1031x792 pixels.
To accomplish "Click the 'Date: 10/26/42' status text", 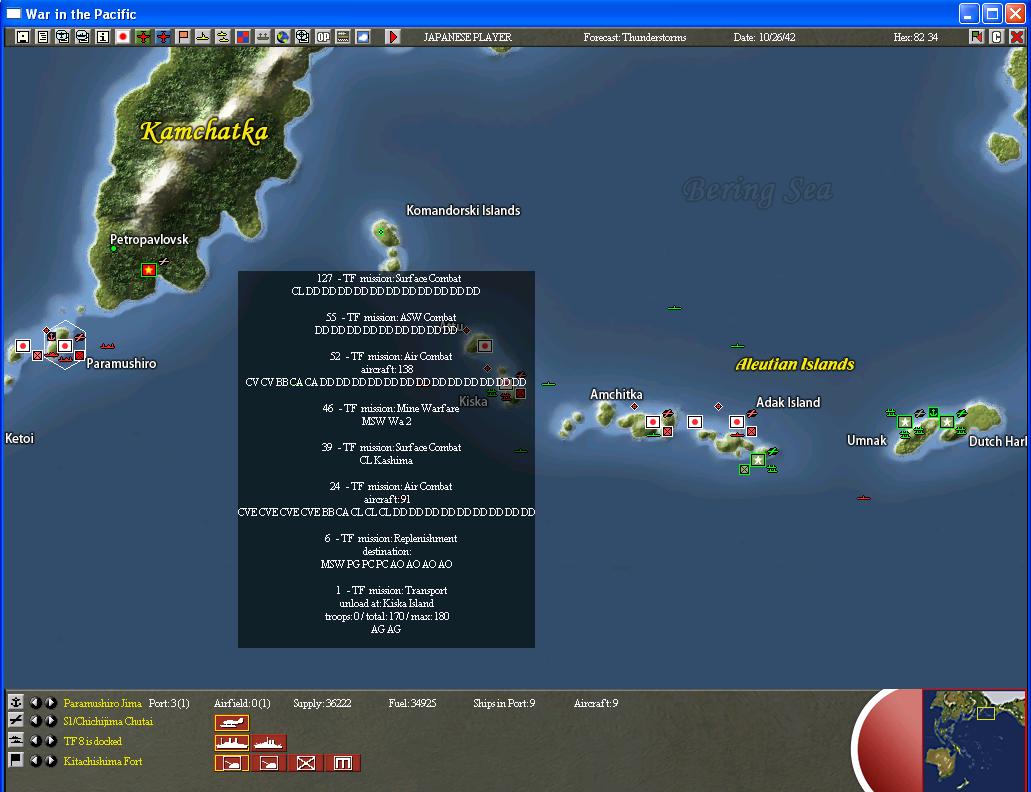I will click(x=765, y=37).
